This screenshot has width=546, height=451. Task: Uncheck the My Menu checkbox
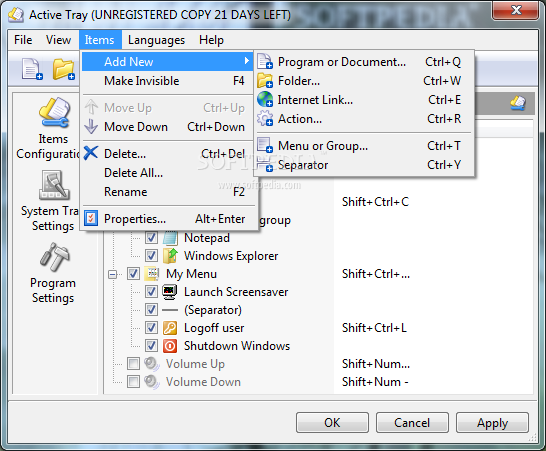pos(133,274)
